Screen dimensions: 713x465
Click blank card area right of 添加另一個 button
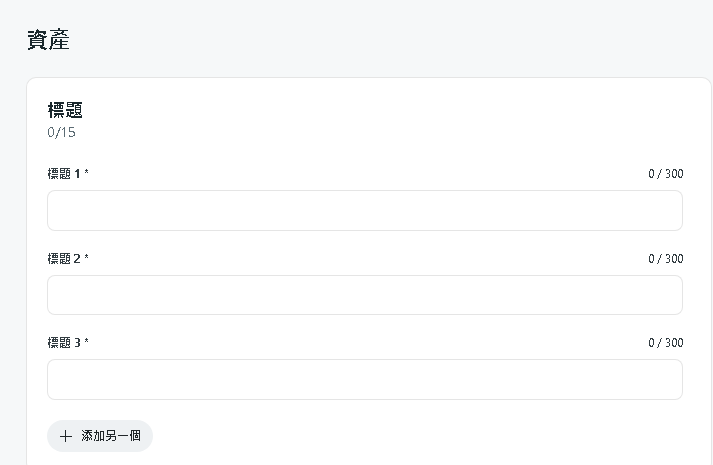coord(420,436)
